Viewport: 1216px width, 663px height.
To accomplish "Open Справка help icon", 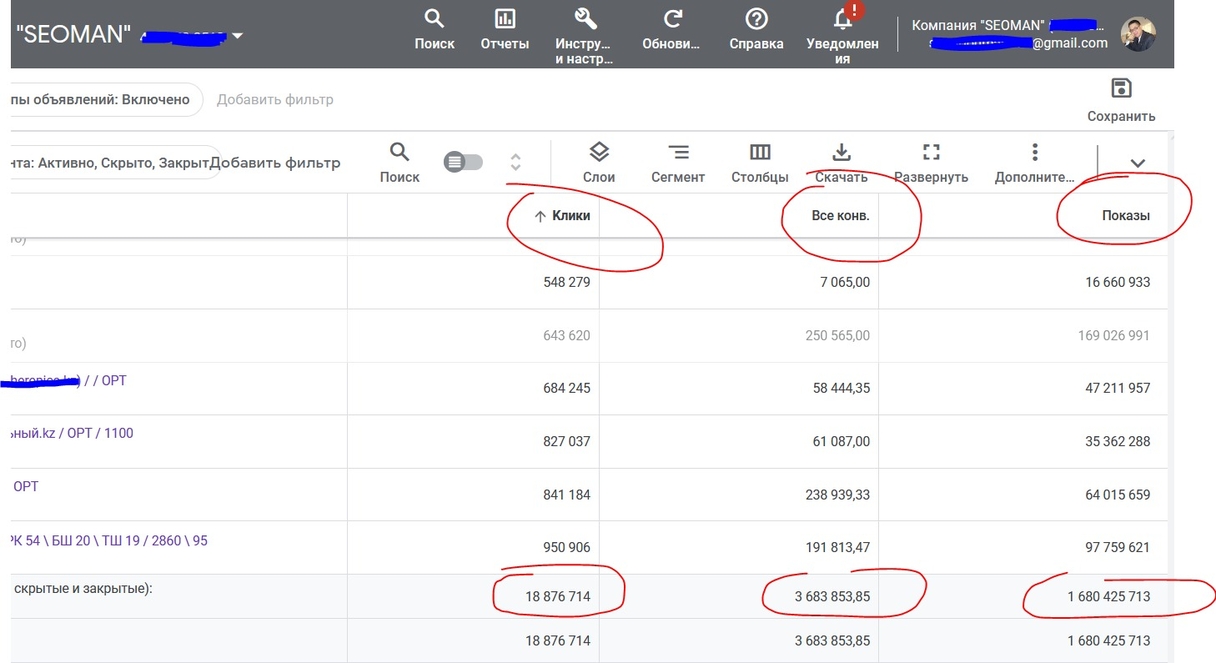I will click(756, 19).
